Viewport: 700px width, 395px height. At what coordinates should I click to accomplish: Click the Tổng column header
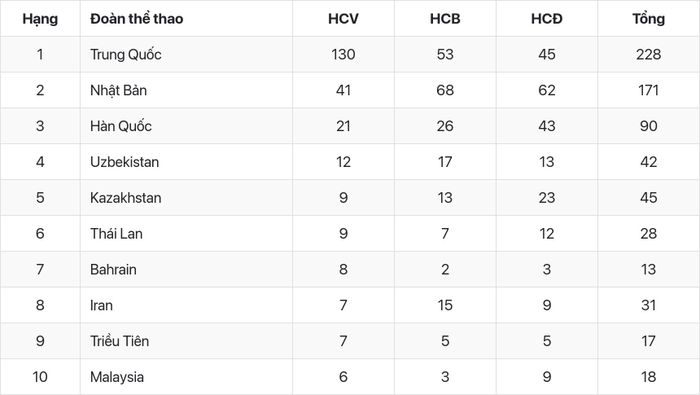[649, 19]
